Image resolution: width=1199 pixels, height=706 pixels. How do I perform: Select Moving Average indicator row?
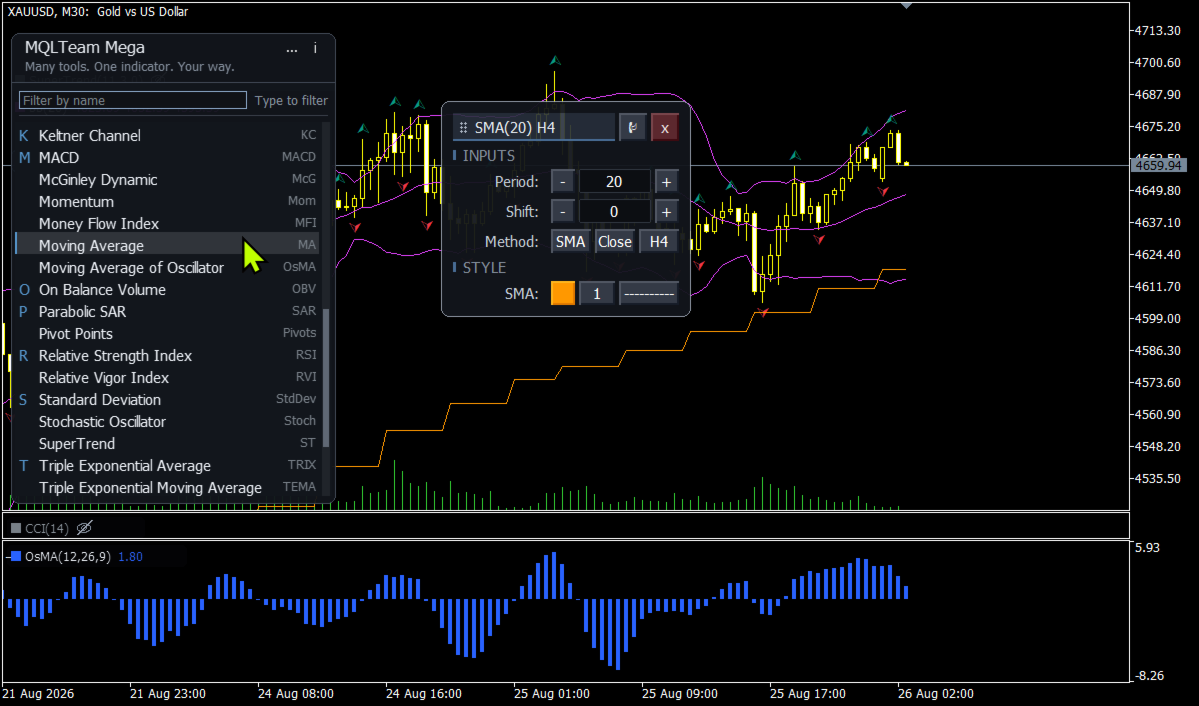click(x=167, y=246)
